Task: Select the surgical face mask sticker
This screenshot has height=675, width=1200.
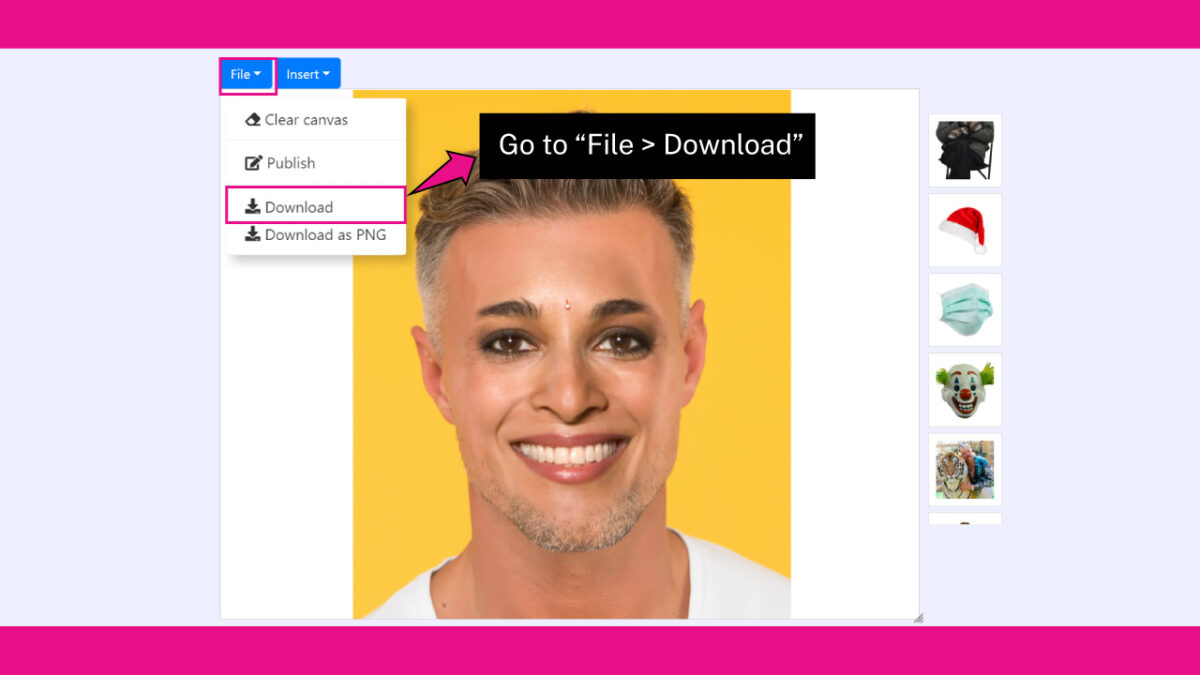Action: click(x=963, y=310)
